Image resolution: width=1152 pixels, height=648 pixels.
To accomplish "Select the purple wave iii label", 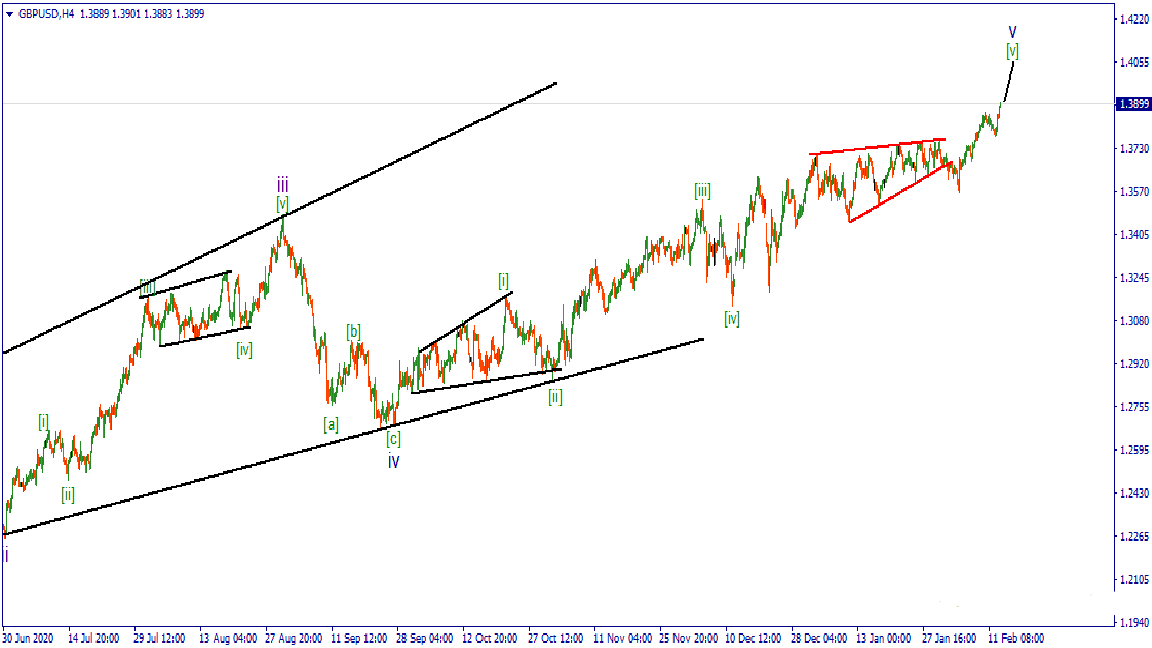I will (x=283, y=184).
